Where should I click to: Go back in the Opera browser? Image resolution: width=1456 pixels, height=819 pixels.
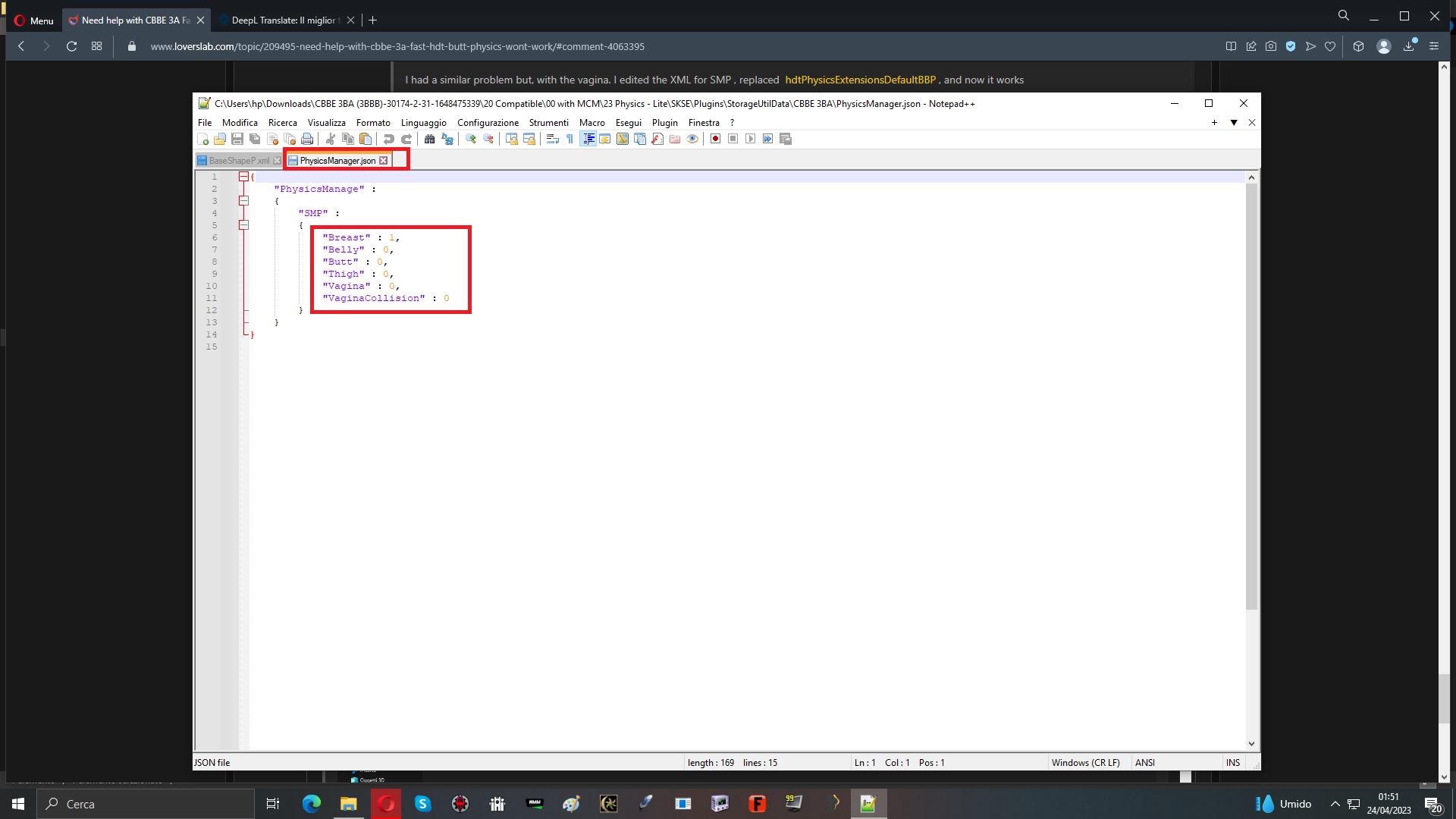click(21, 46)
